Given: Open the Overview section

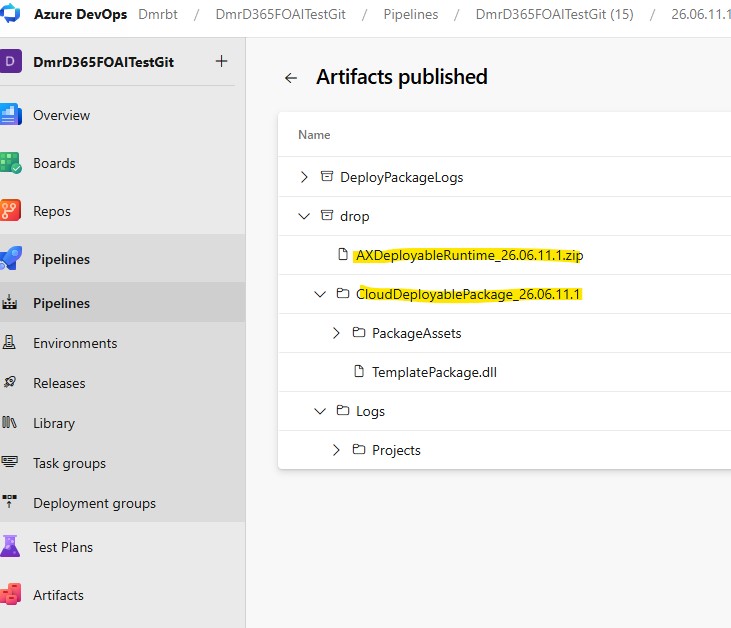Looking at the screenshot, I should 62,115.
